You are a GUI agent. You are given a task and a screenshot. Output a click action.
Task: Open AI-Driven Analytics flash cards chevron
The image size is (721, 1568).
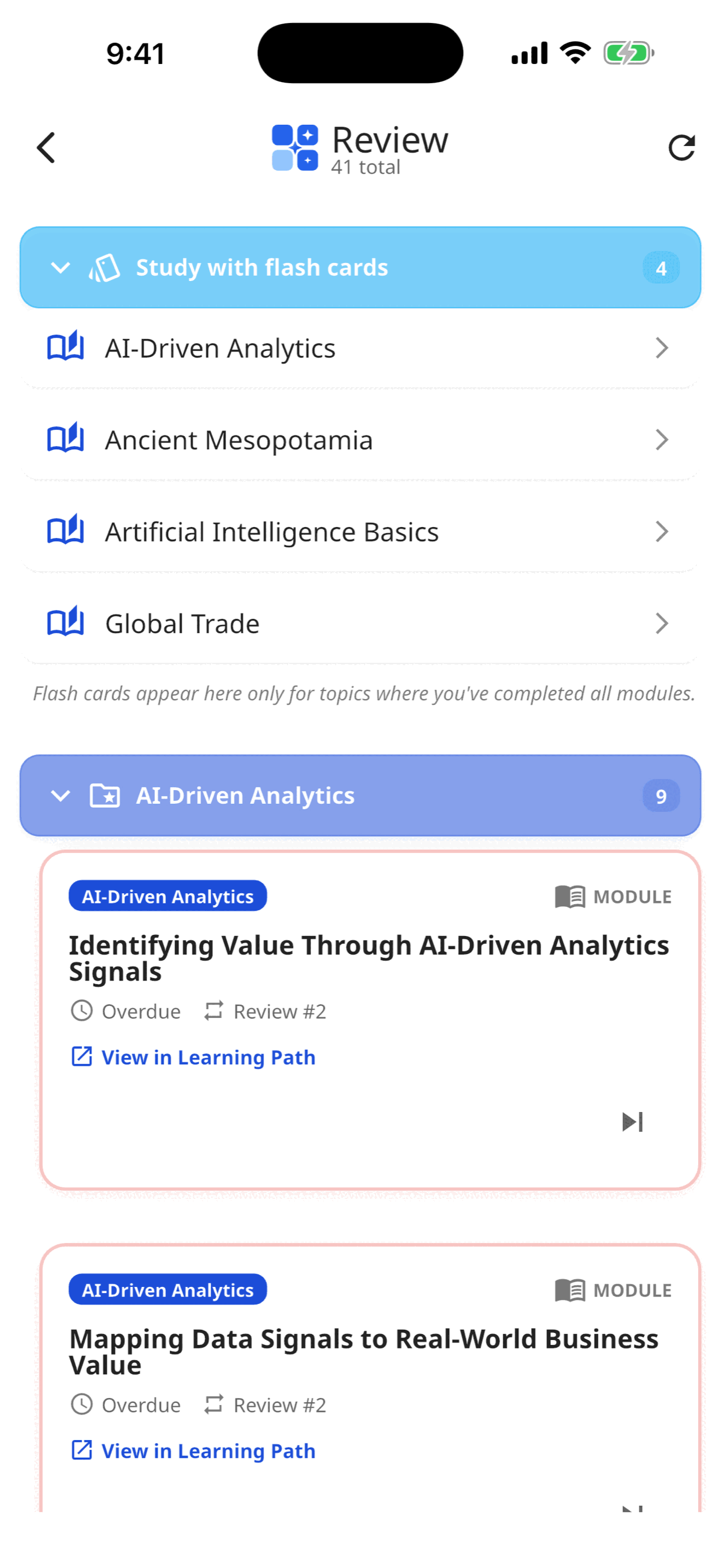tap(662, 348)
